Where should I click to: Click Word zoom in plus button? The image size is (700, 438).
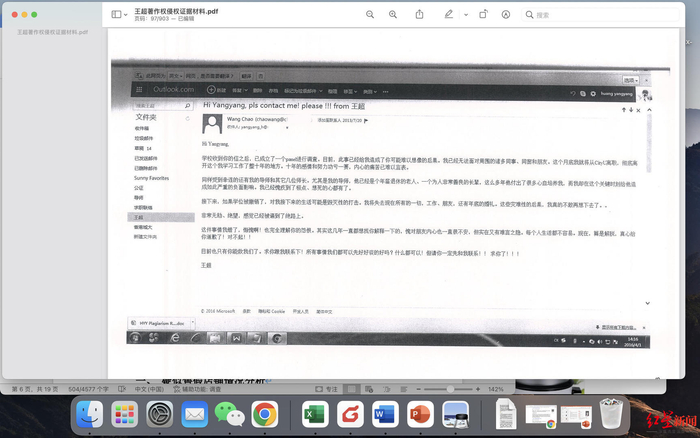(478, 389)
